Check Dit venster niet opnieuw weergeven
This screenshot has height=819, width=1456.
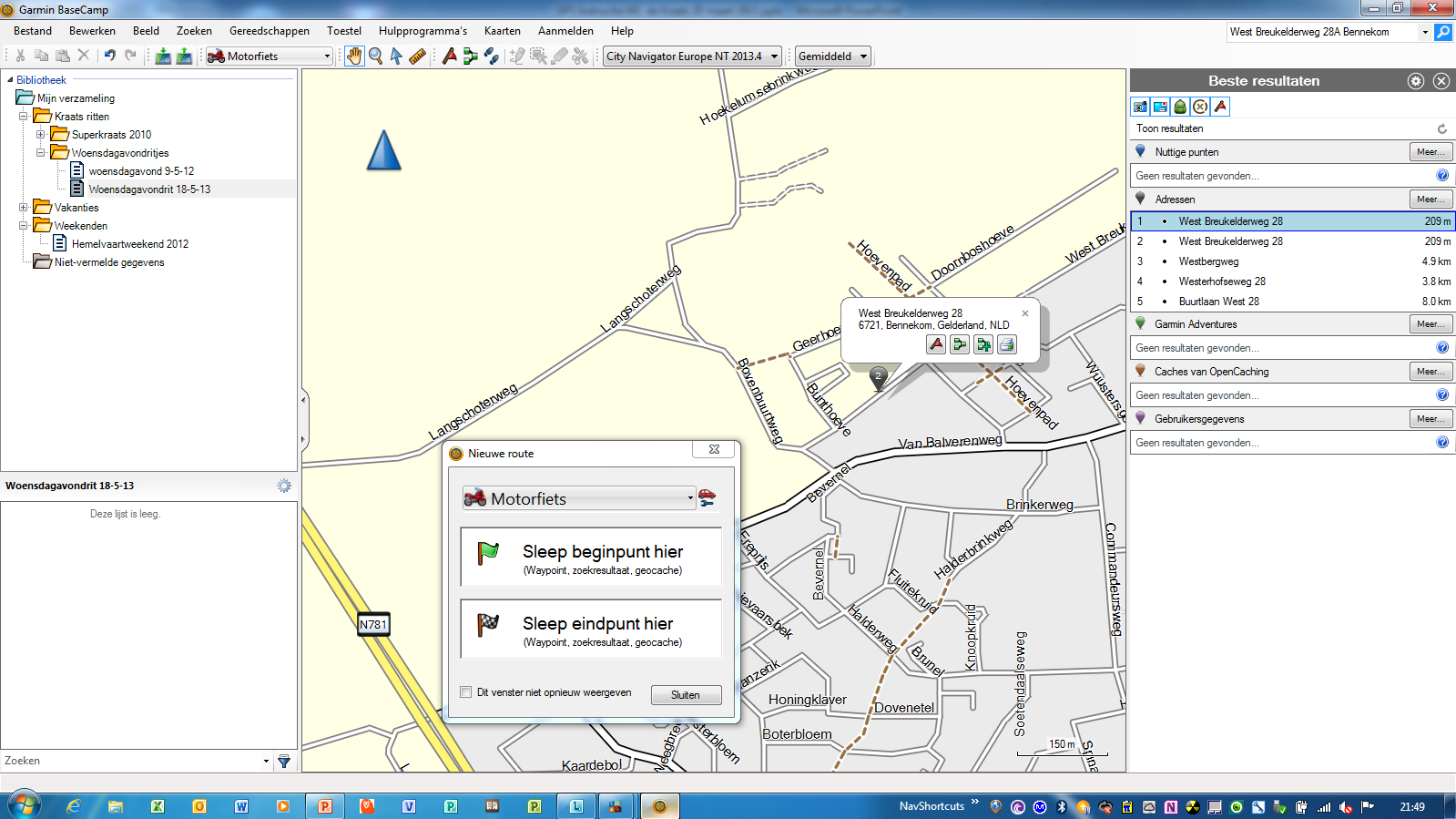(x=466, y=692)
